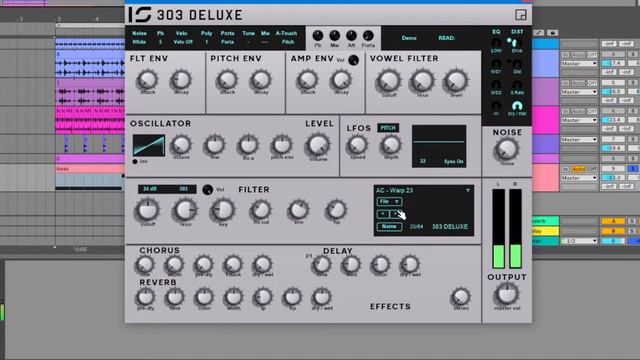
Task: Click the Mw black knob in header
Action: (334, 36)
